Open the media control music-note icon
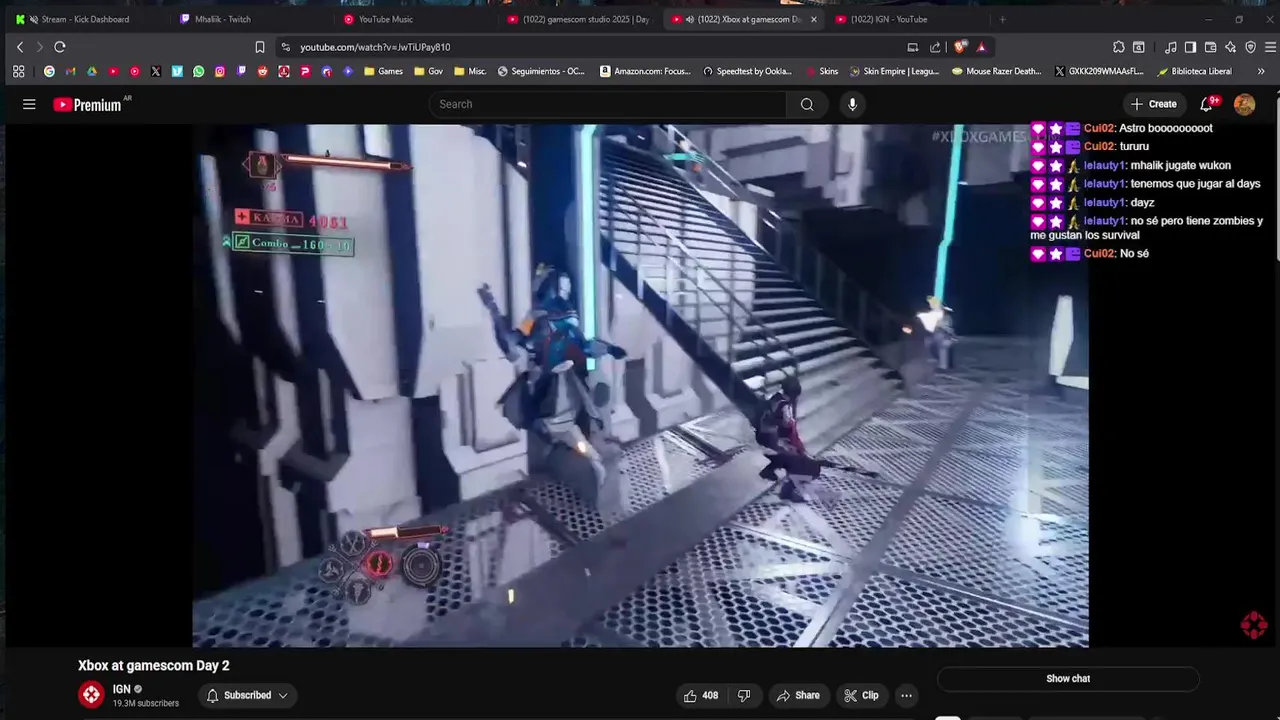 click(1170, 47)
